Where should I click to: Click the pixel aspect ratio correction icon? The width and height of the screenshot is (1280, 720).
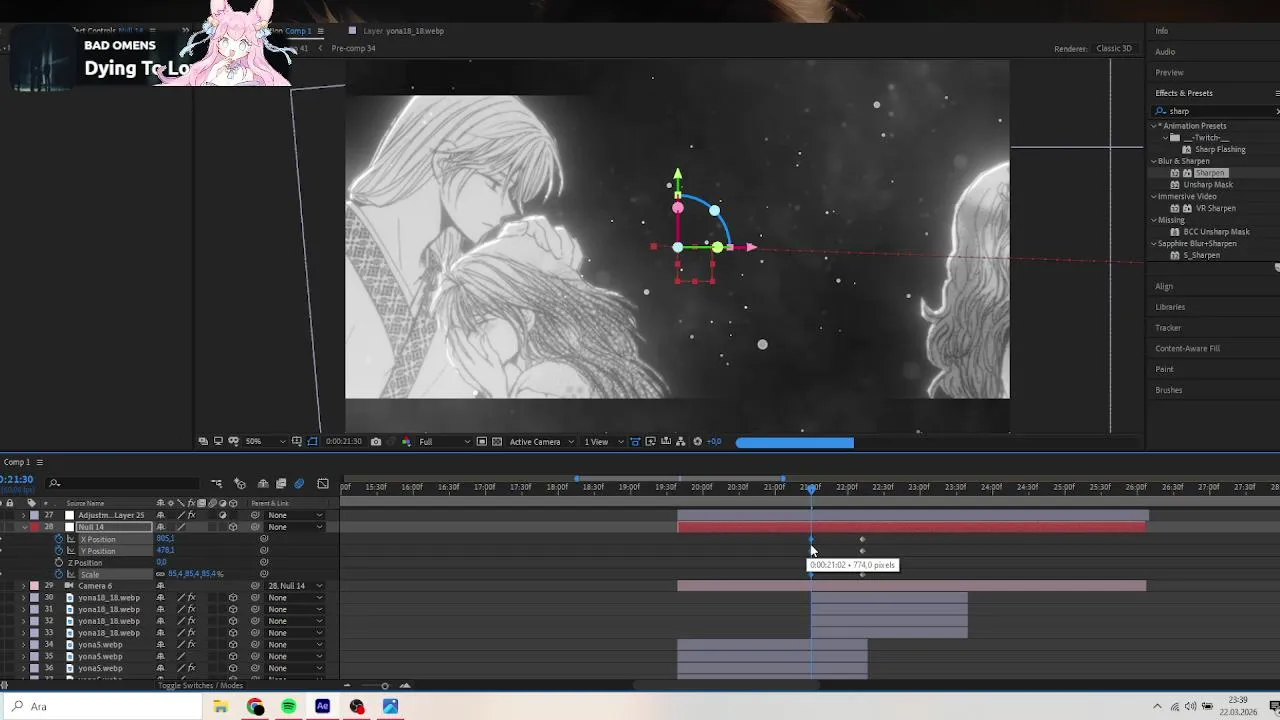[x=635, y=441]
